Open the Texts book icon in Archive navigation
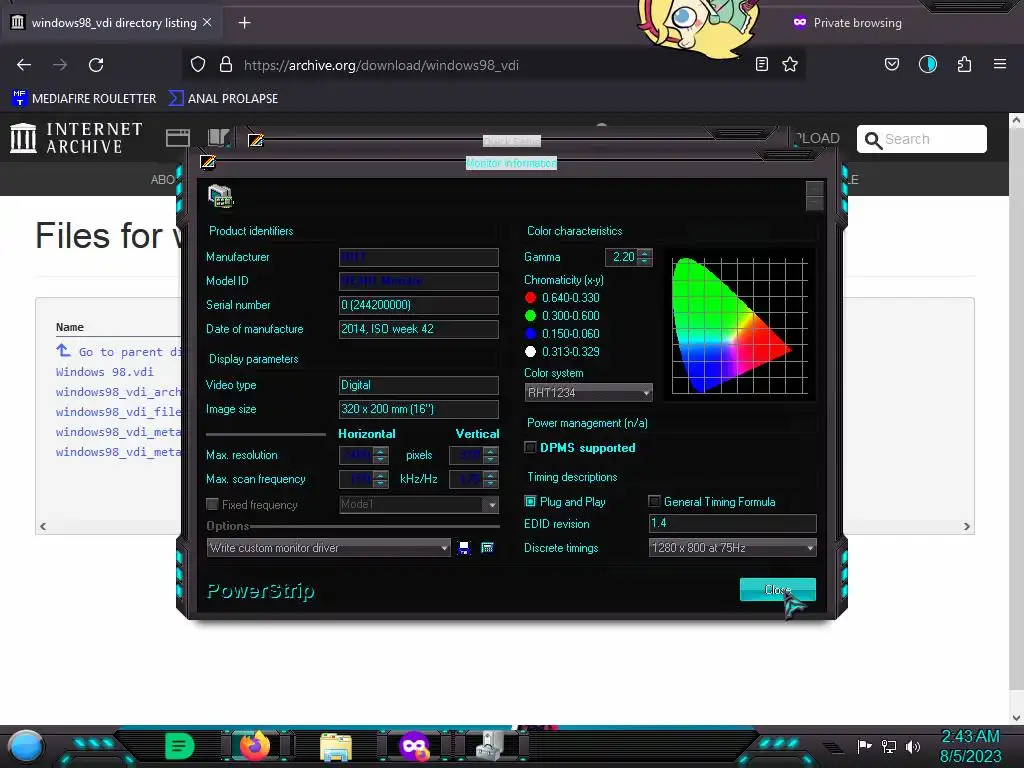This screenshot has height=768, width=1024. [218, 138]
